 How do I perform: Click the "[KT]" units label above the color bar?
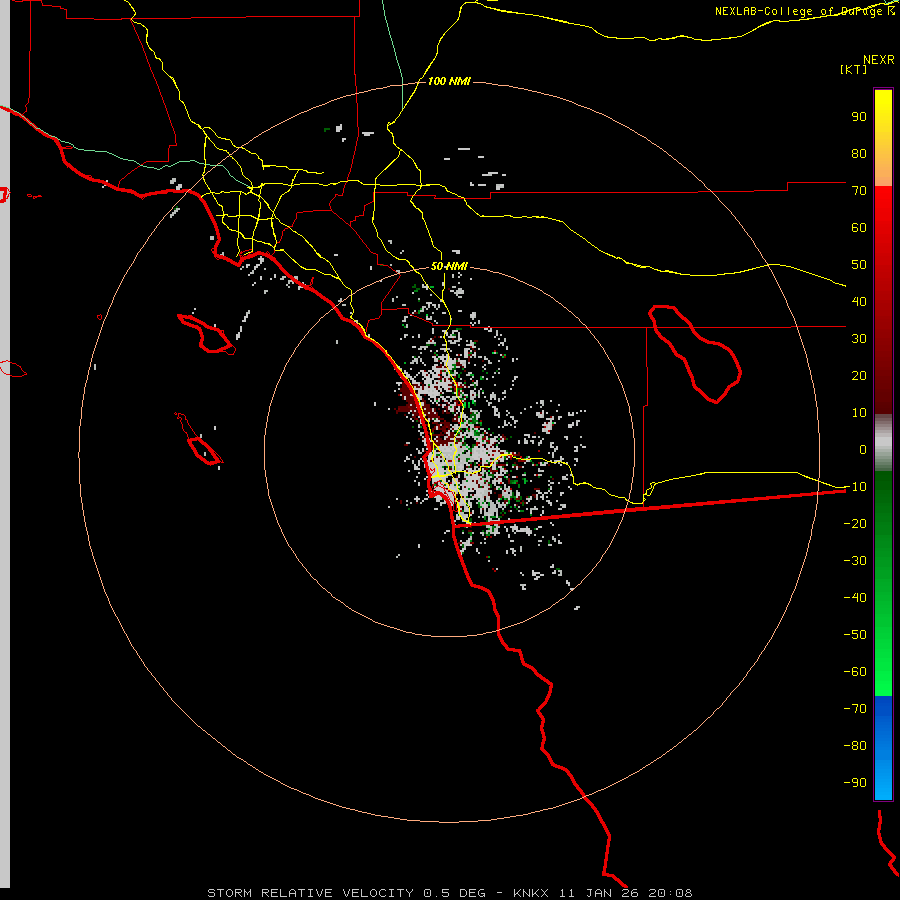tap(854, 69)
